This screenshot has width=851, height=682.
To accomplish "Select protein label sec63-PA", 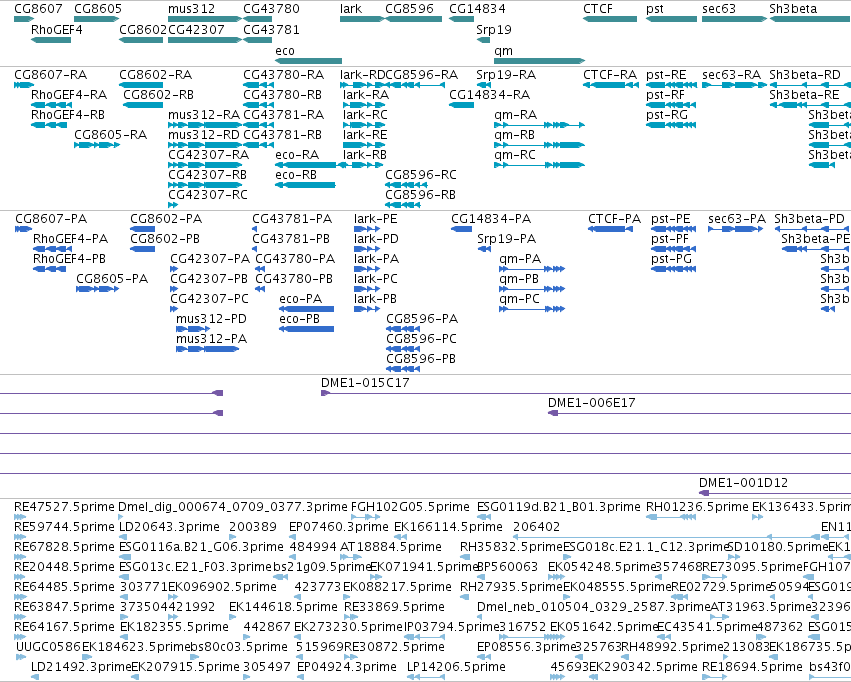I will pos(736,219).
